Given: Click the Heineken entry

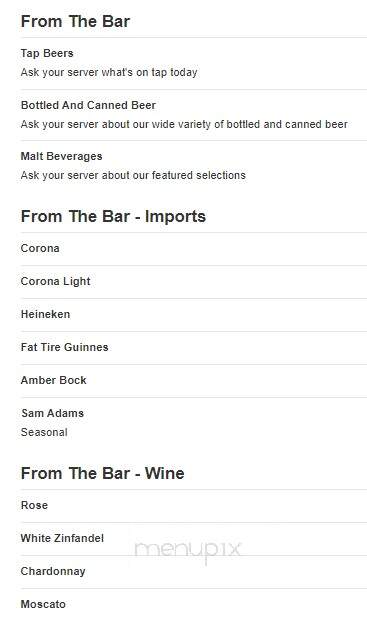Looking at the screenshot, I should coord(46,314).
